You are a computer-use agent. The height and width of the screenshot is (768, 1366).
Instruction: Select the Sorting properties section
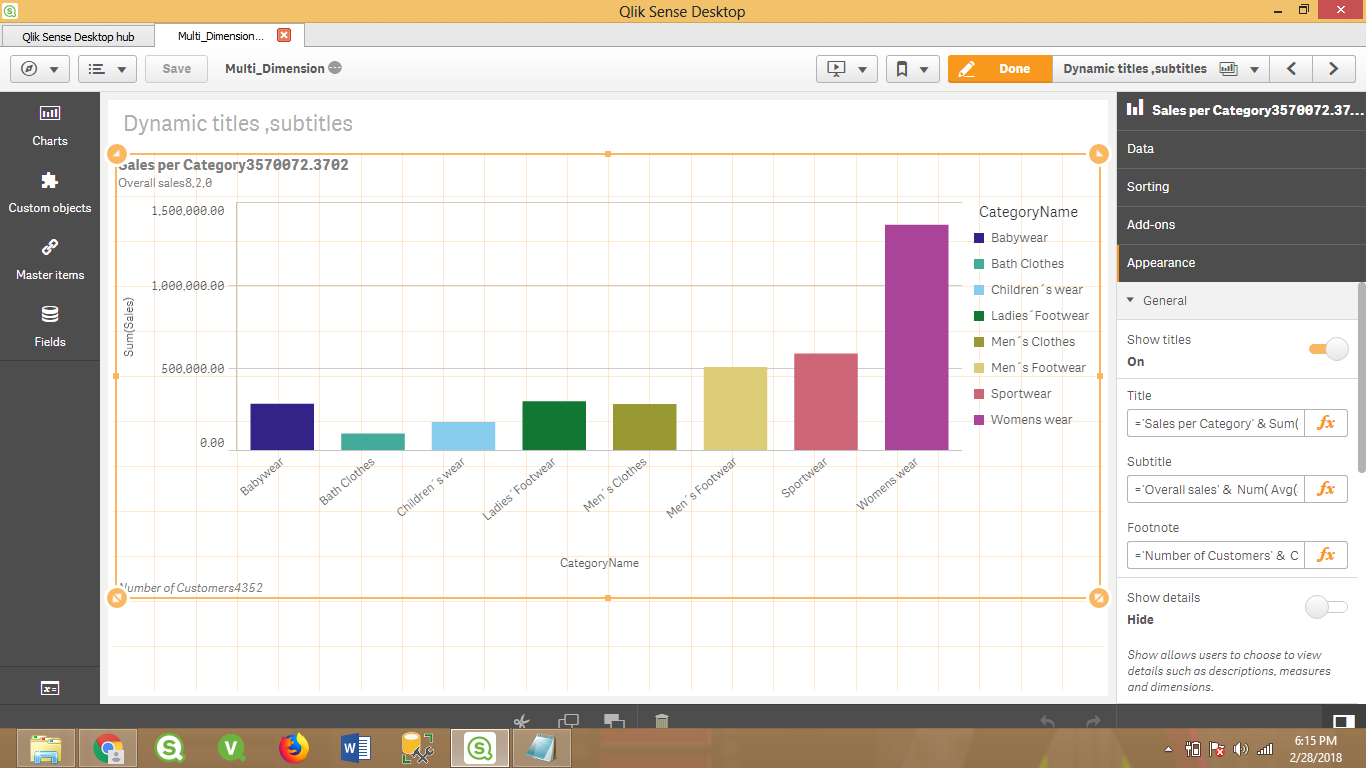[x=1148, y=186]
